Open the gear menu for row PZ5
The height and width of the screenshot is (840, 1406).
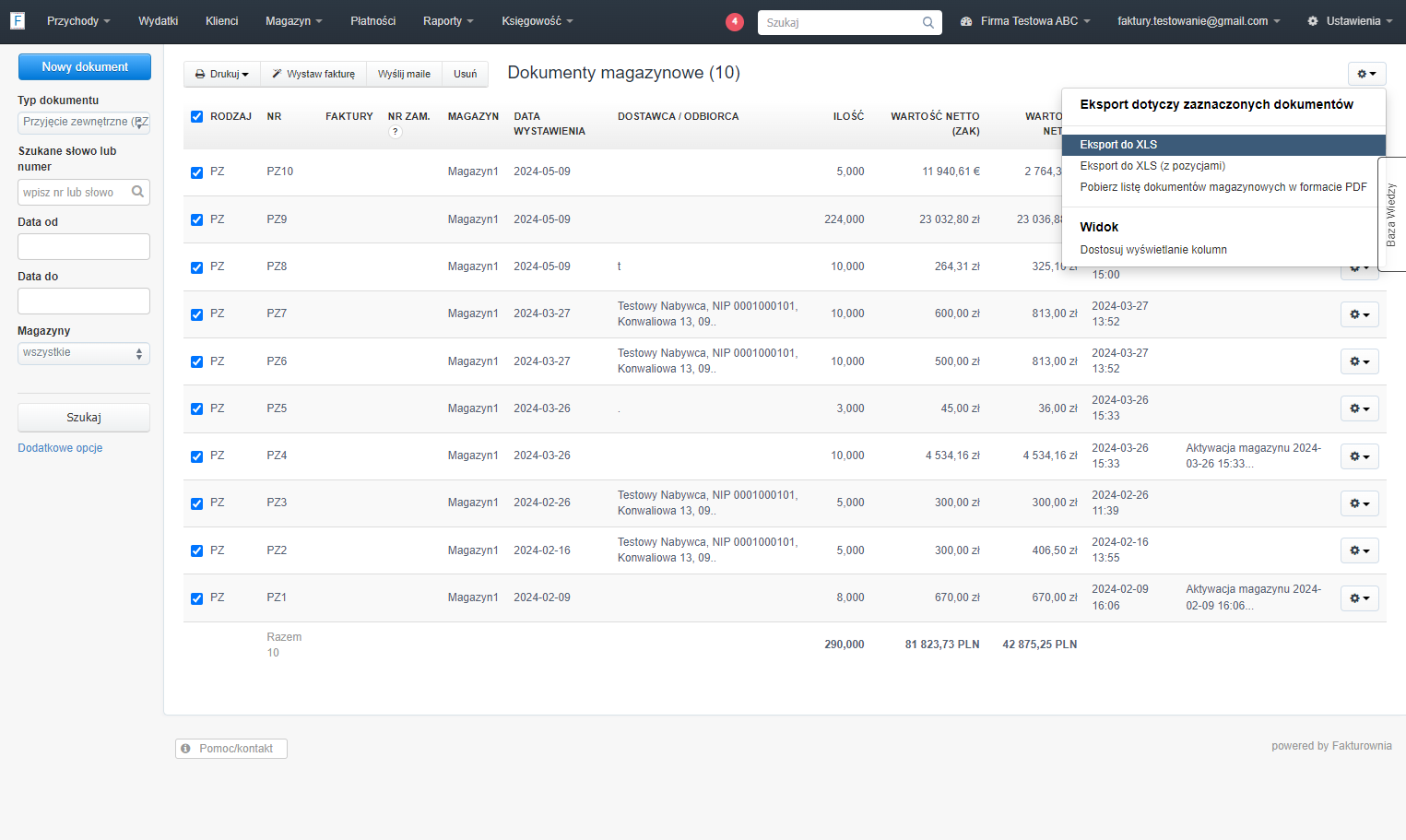point(1359,408)
